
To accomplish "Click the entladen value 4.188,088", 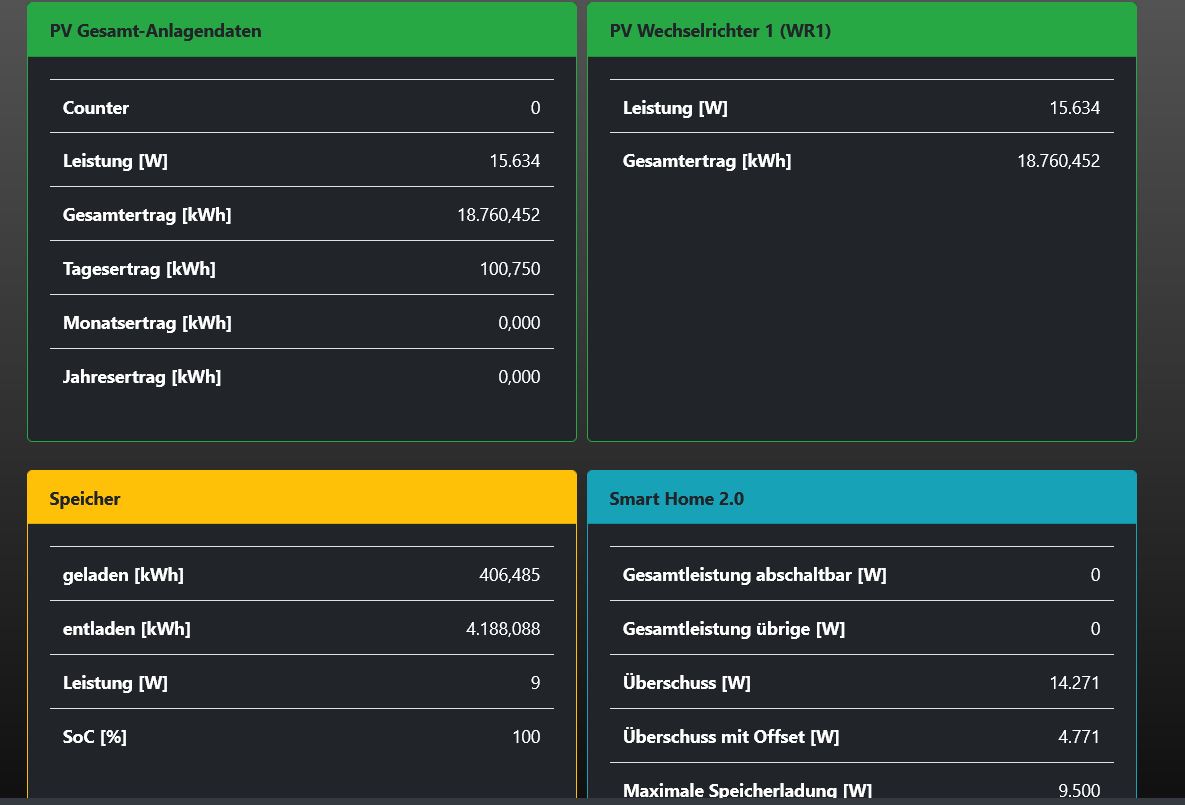I will coord(503,629).
